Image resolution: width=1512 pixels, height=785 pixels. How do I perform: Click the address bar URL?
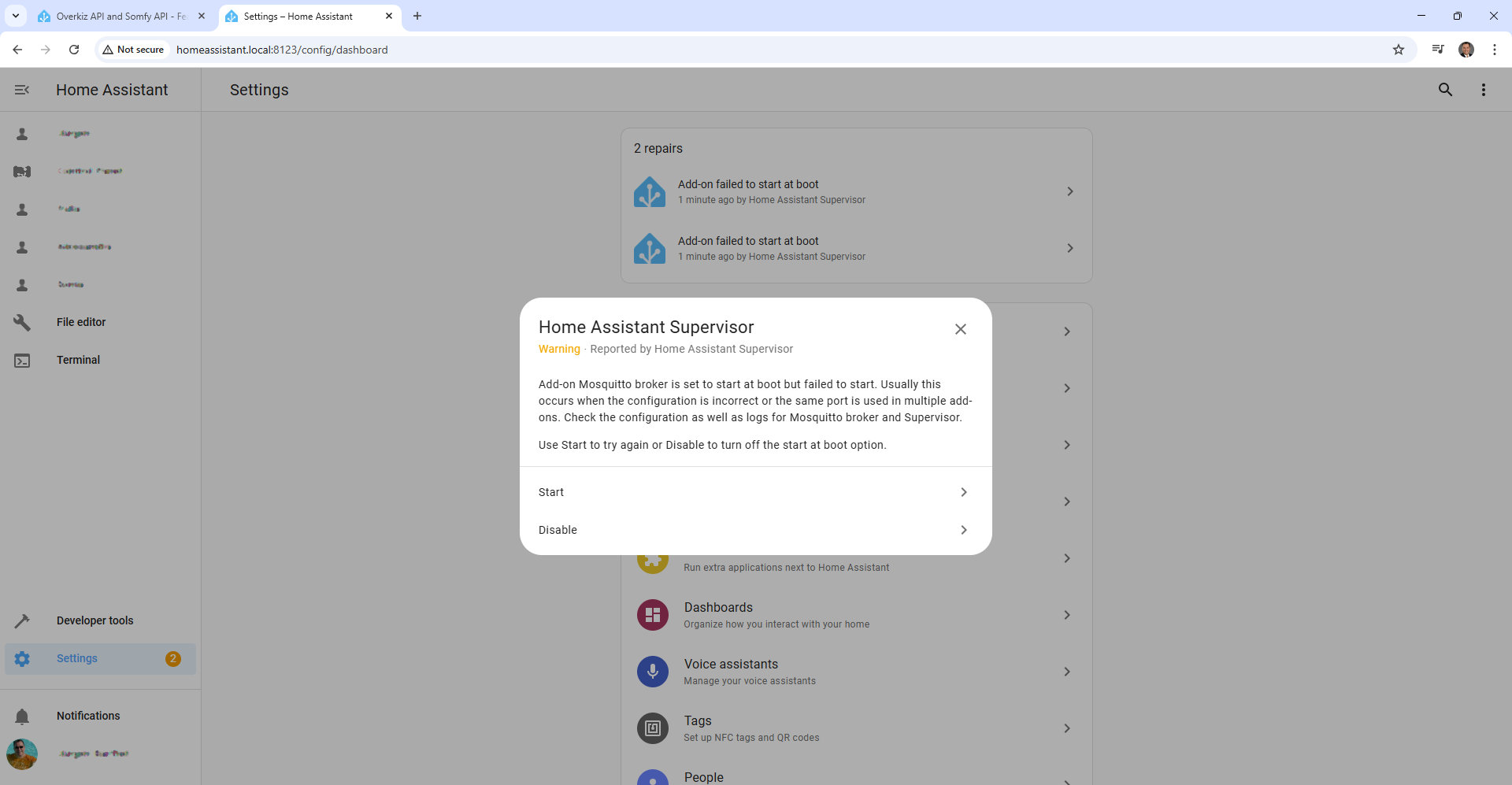pyautogui.click(x=282, y=50)
